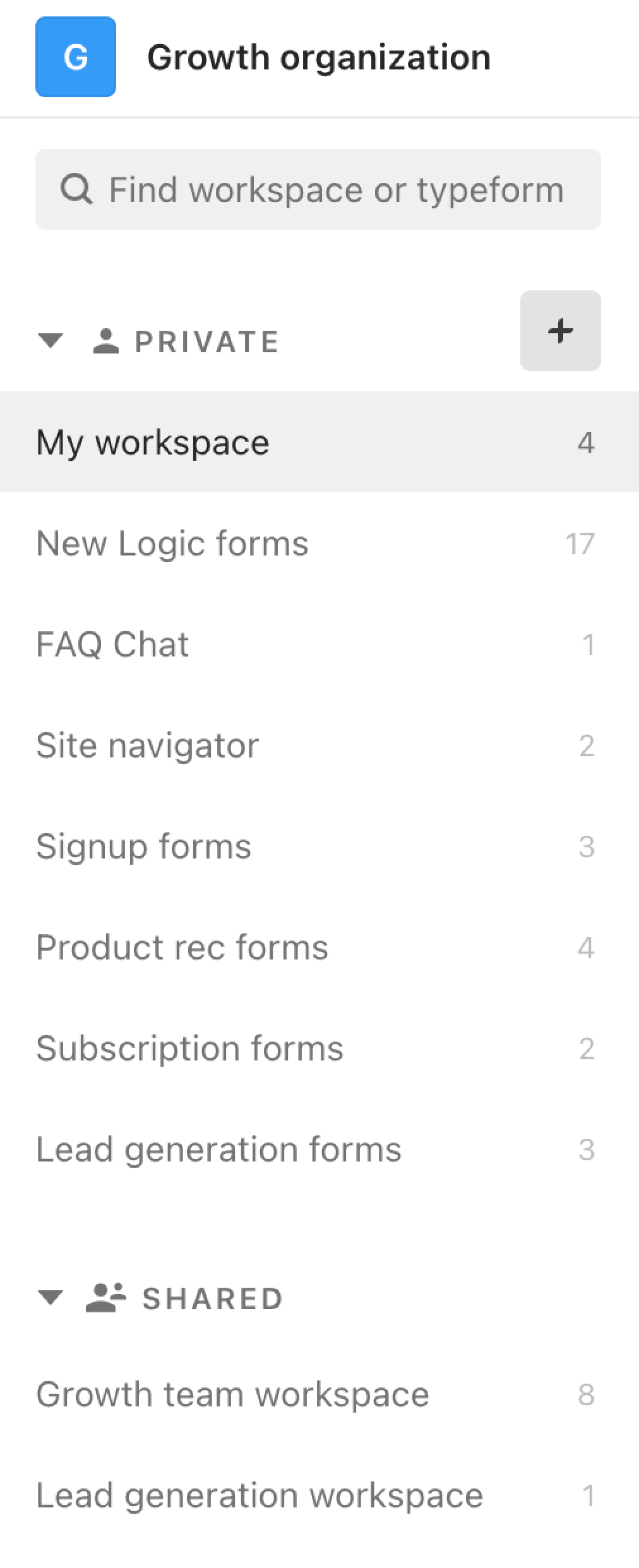Open the Growth organization name header

pyautogui.click(x=319, y=57)
